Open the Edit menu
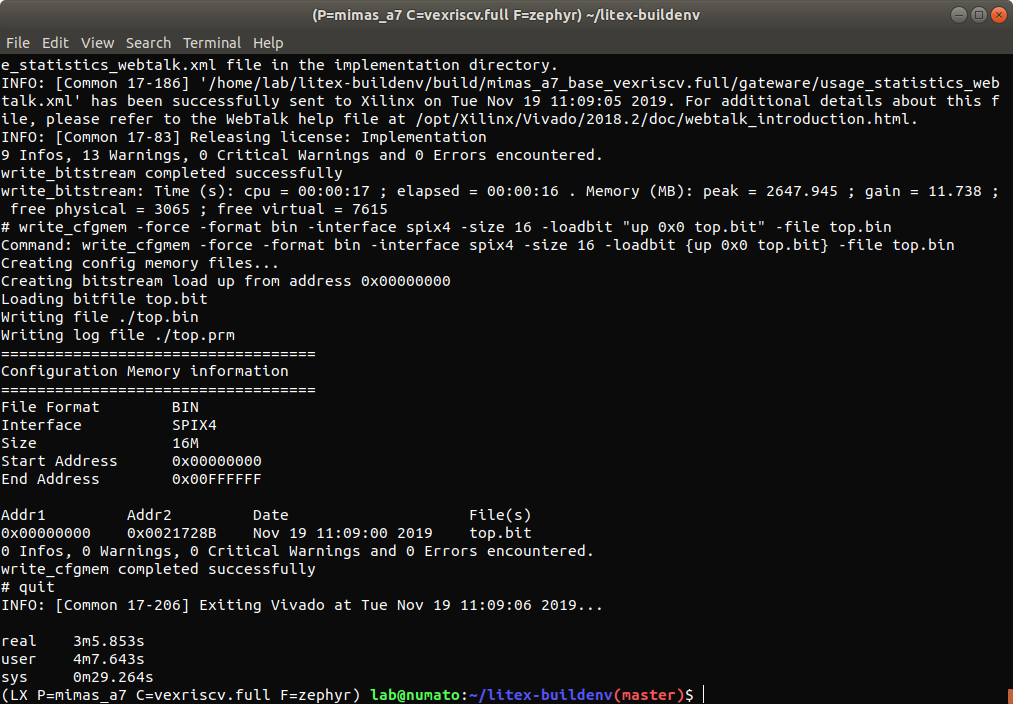1013x704 pixels. (55, 43)
